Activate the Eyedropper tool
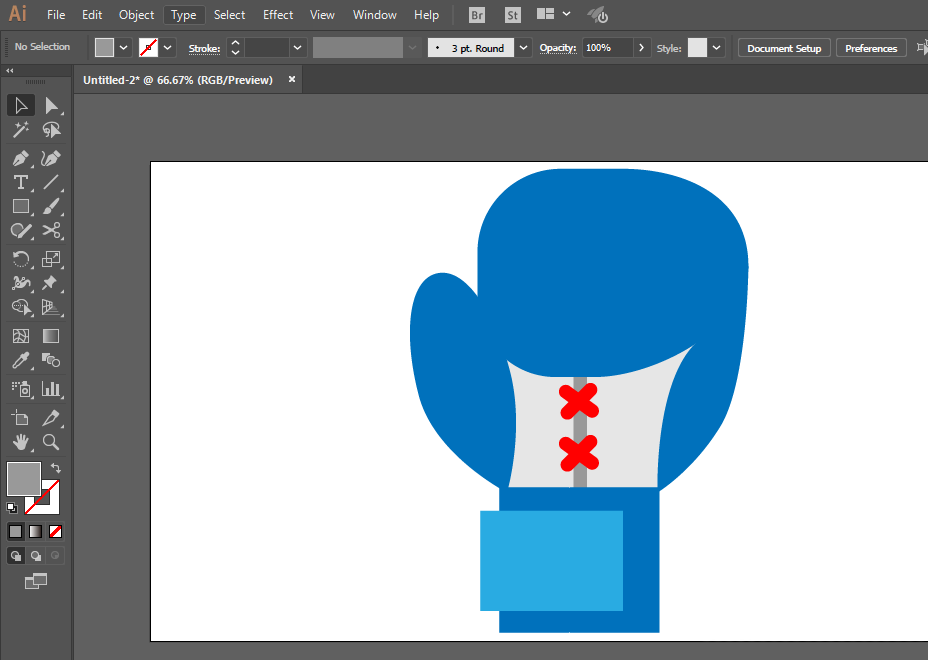The width and height of the screenshot is (928, 660). tap(21, 360)
